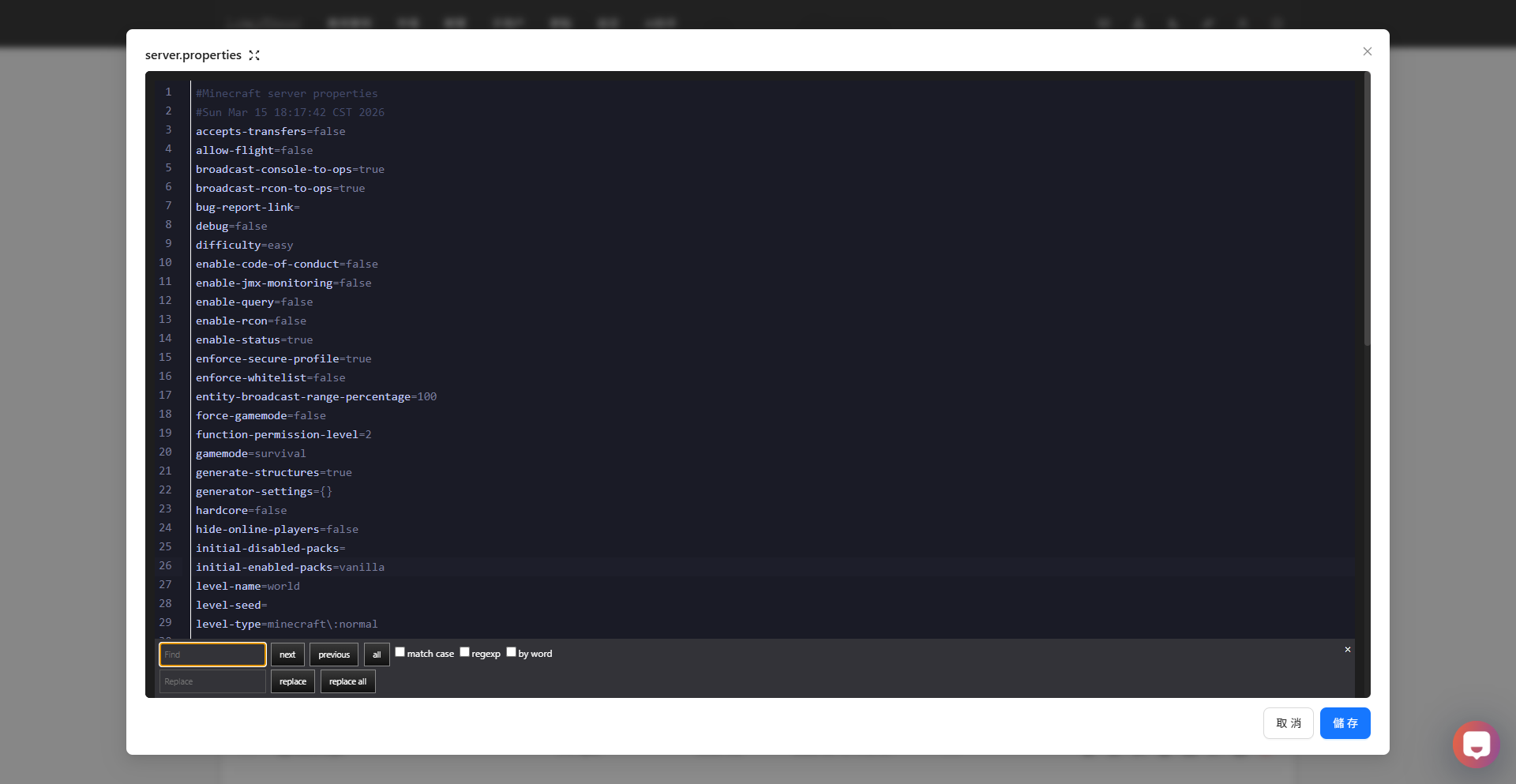Save the file with the 儲存 button
This screenshot has width=1516, height=784.
coord(1345,723)
